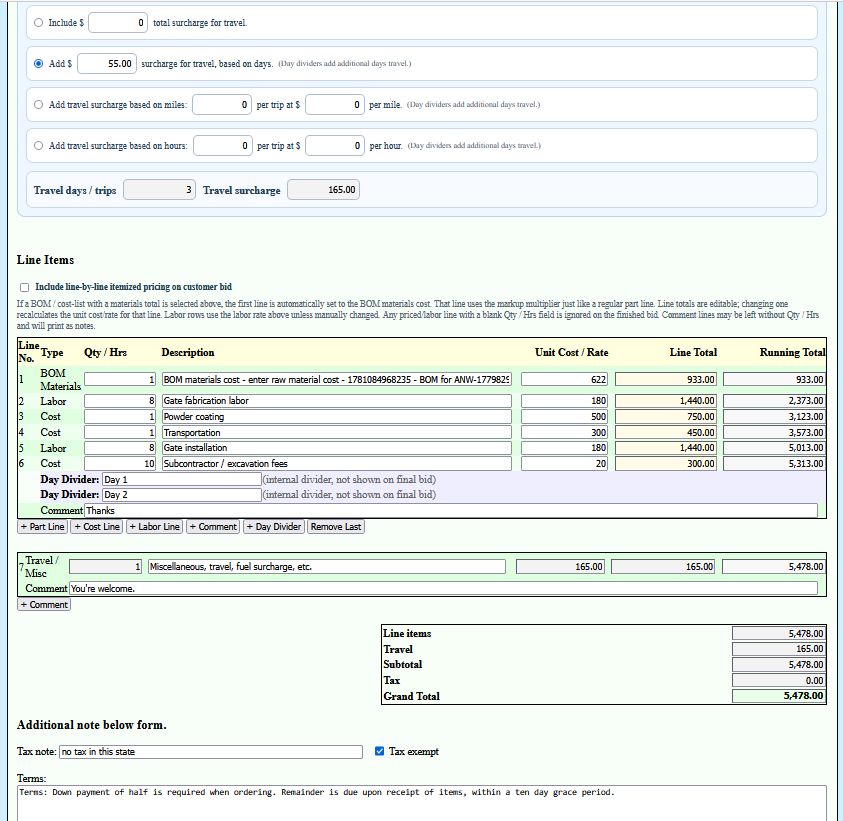Screen dimensions: 843x821
Task: Select travel surcharge based on hours radio
Action: tap(38, 145)
